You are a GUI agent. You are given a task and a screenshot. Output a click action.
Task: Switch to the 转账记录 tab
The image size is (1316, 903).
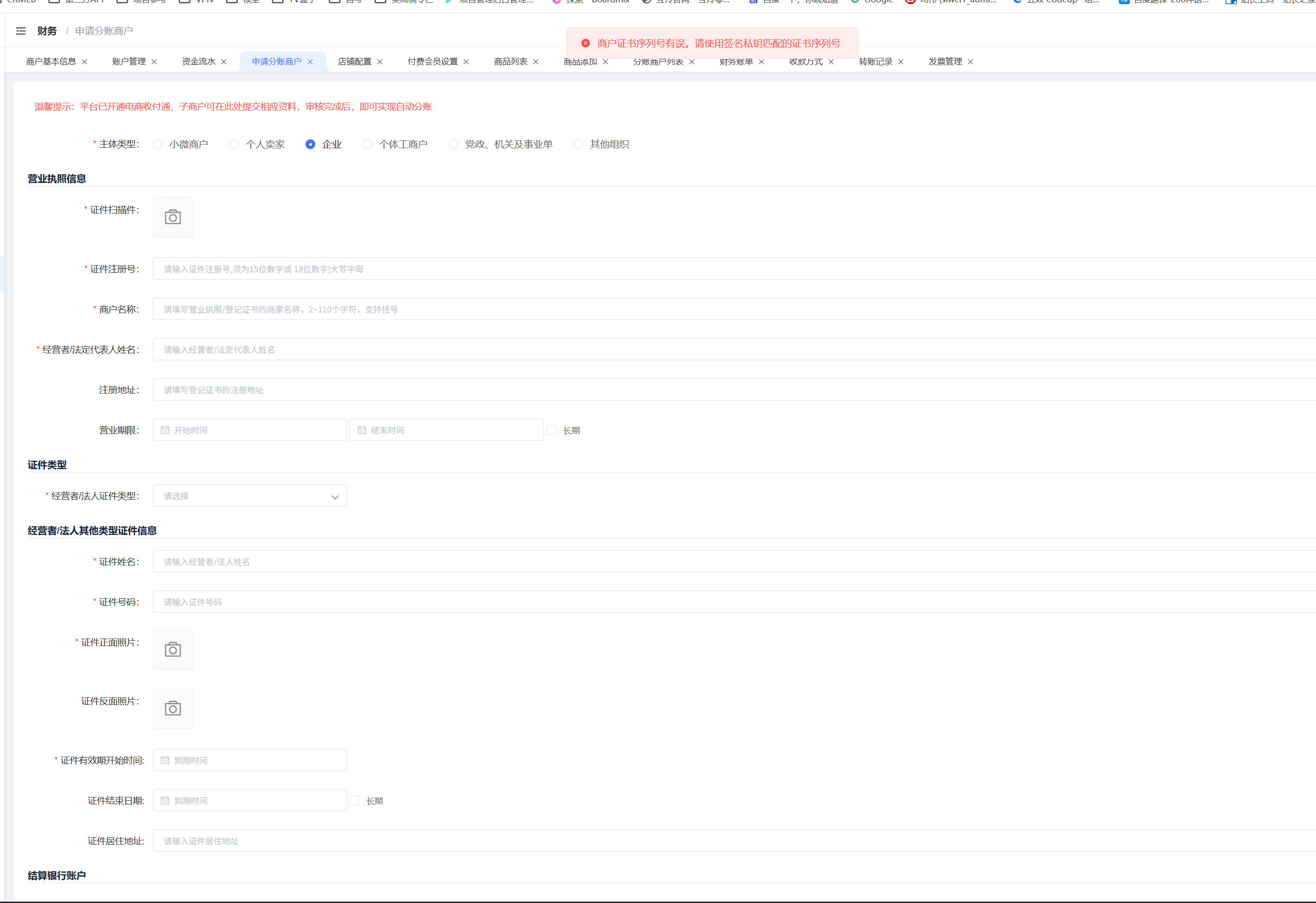875,62
